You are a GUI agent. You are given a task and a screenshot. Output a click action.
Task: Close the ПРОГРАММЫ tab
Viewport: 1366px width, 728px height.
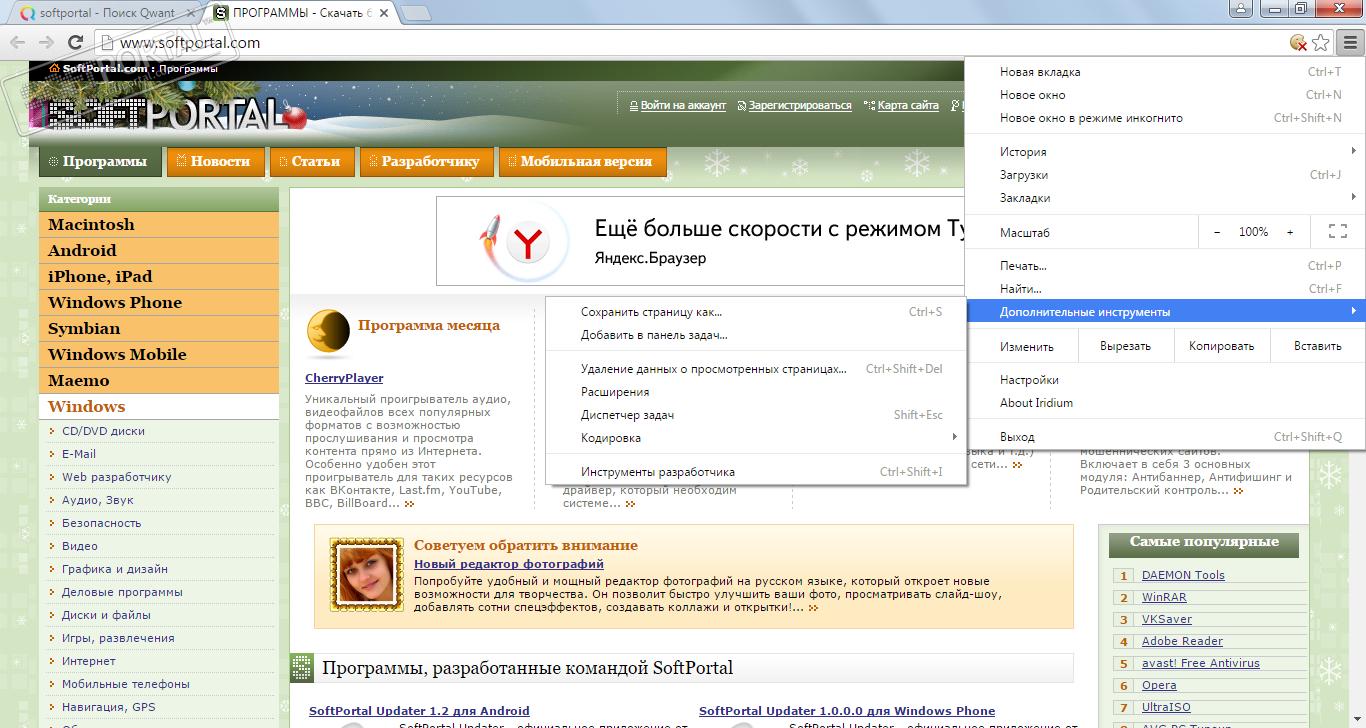[385, 14]
